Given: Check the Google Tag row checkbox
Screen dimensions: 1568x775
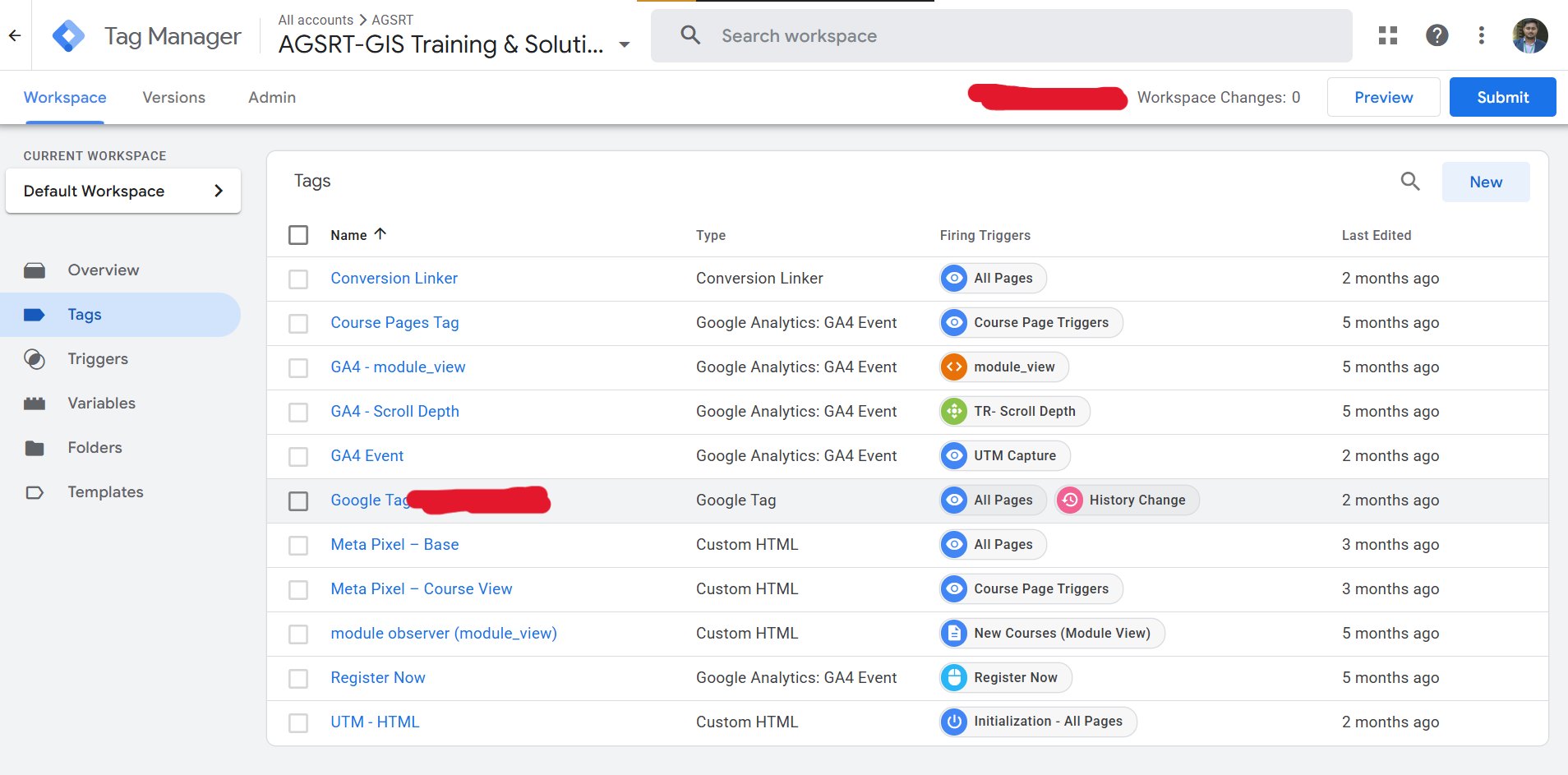Looking at the screenshot, I should 298,501.
